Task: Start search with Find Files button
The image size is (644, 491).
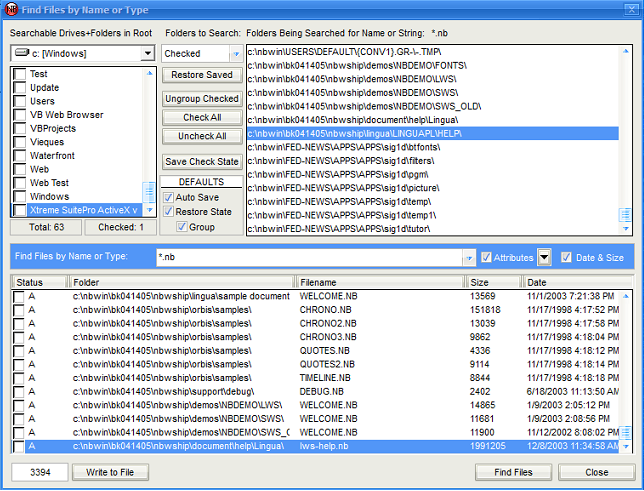Action: (512, 472)
